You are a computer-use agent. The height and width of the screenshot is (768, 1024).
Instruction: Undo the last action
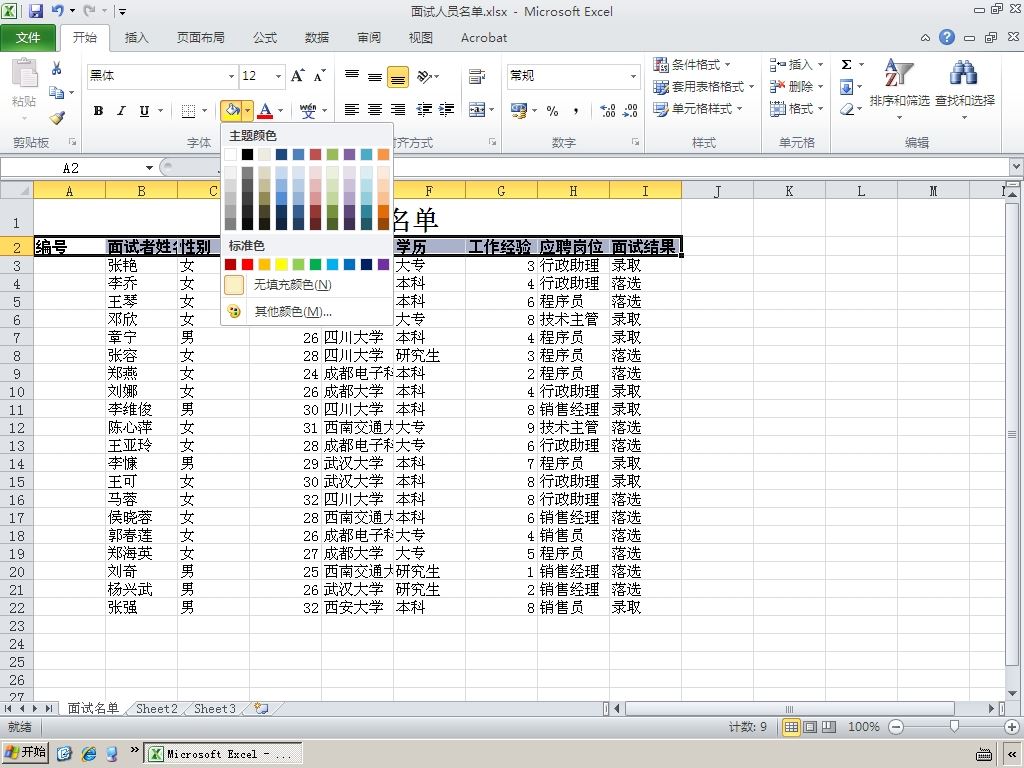coord(57,11)
